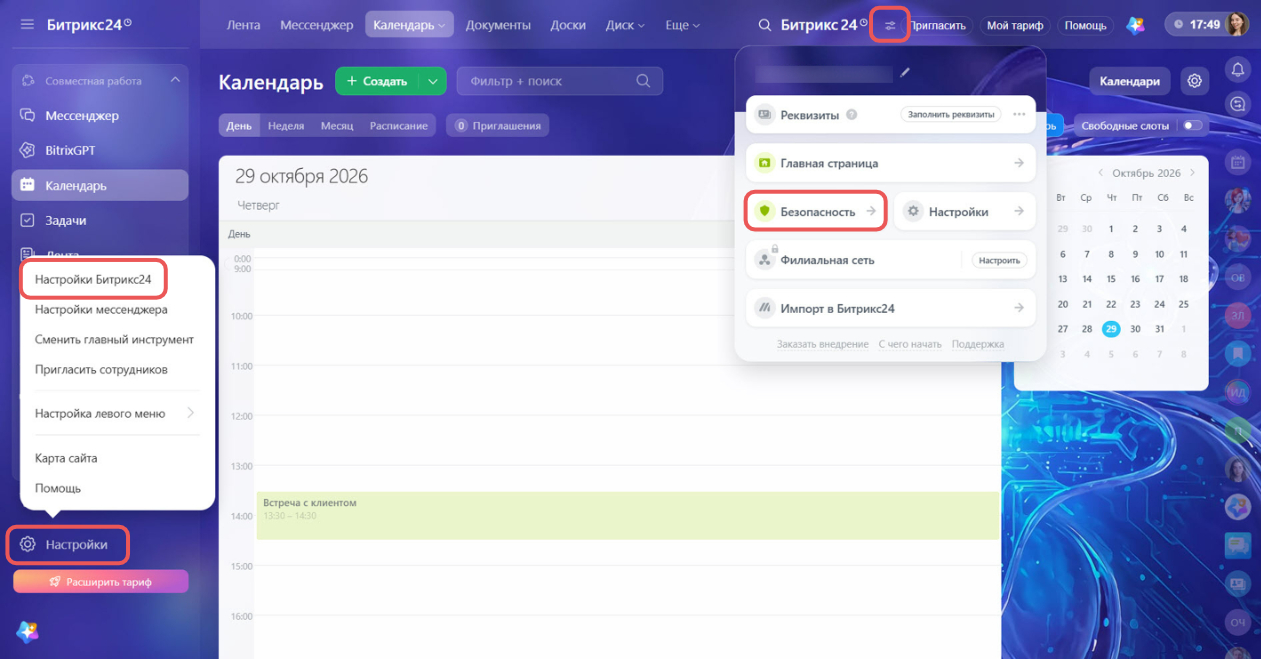Click the search magnifier in the top bar

coord(765,25)
